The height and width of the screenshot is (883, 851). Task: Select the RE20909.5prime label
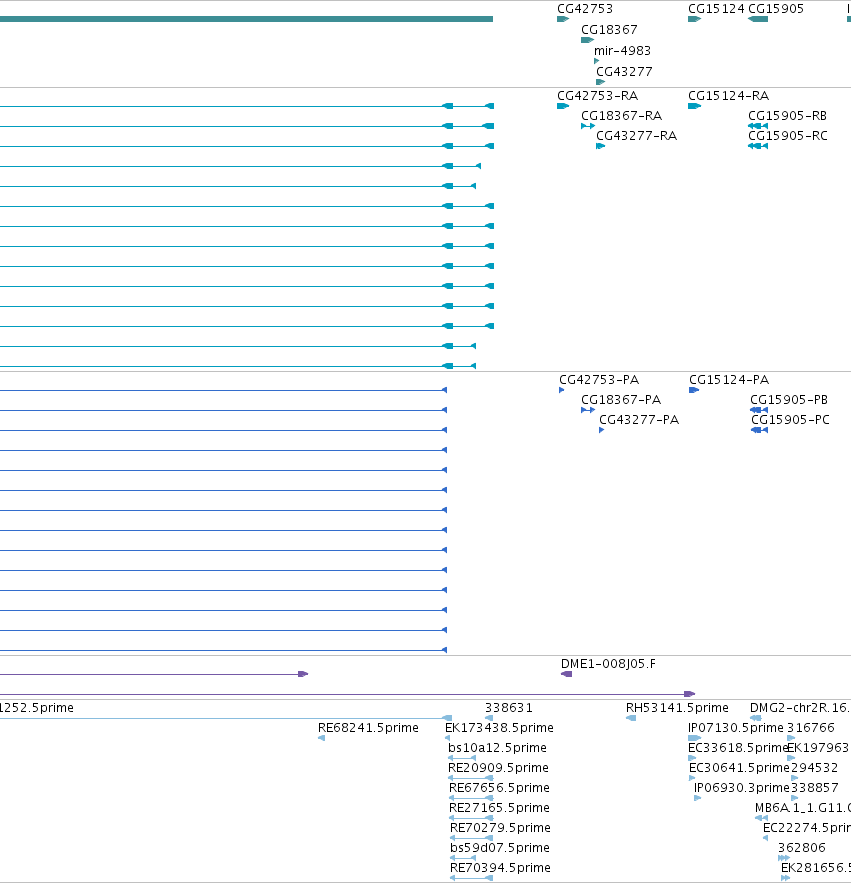(x=498, y=768)
